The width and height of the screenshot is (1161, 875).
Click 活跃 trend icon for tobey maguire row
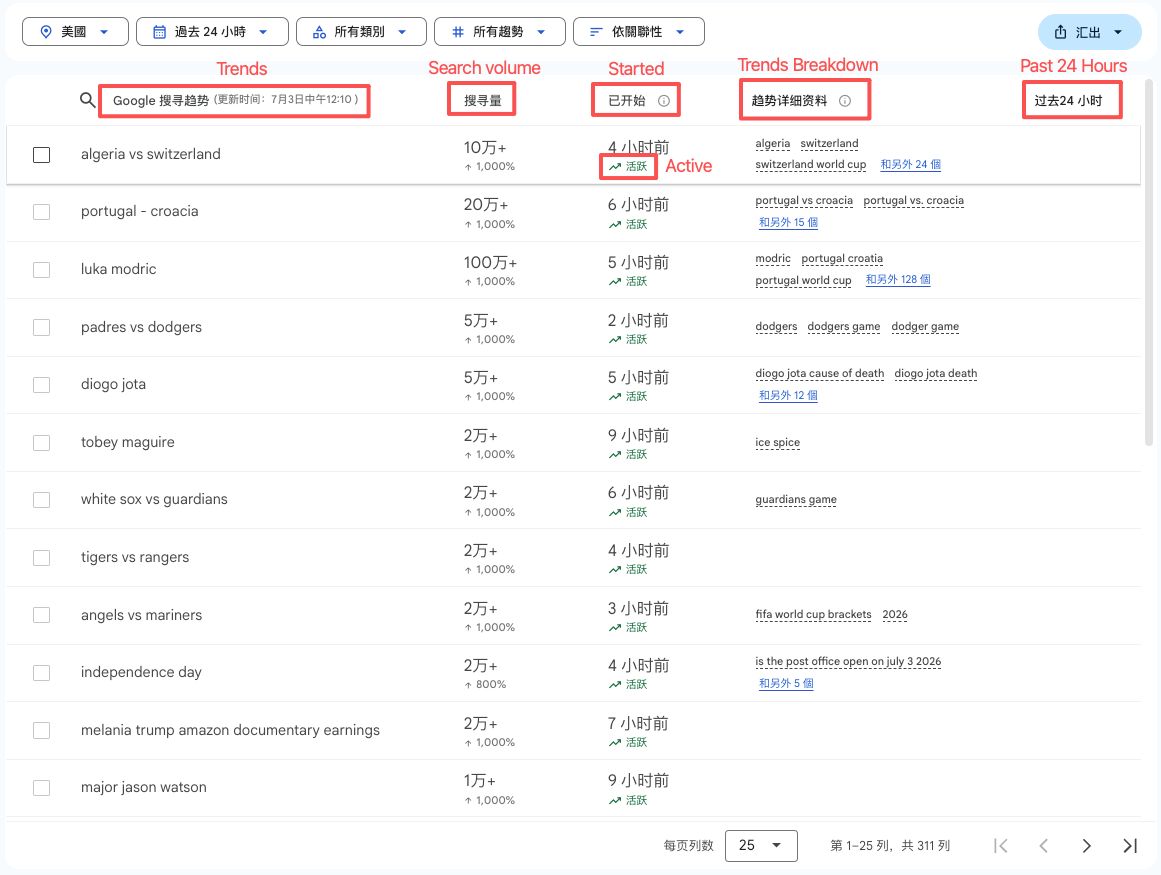coord(615,455)
